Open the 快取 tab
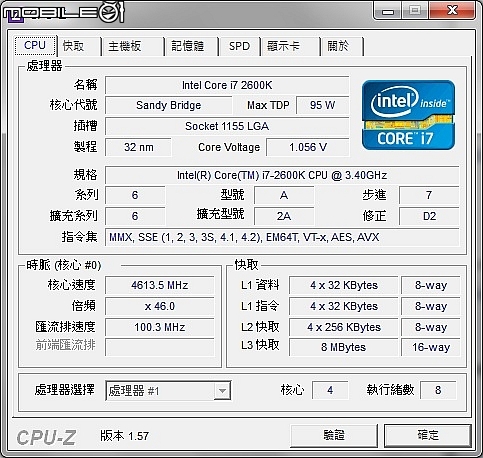 pyautogui.click(x=79, y=46)
